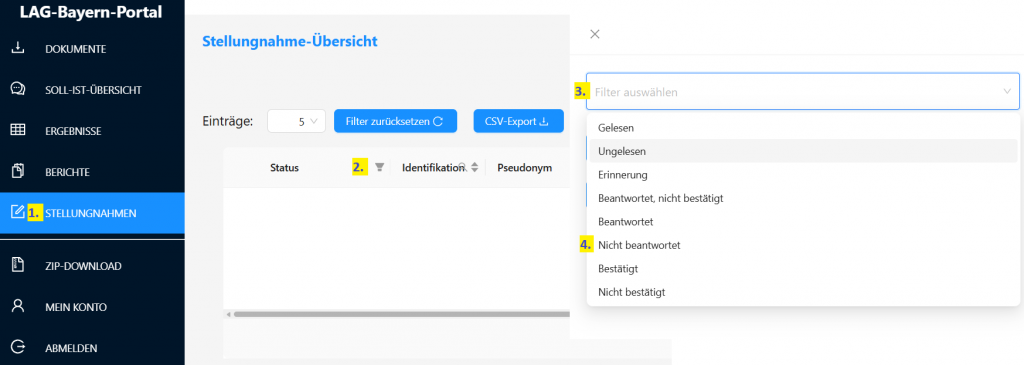Close the filter panel with X
This screenshot has height=365, width=1024.
click(x=594, y=34)
